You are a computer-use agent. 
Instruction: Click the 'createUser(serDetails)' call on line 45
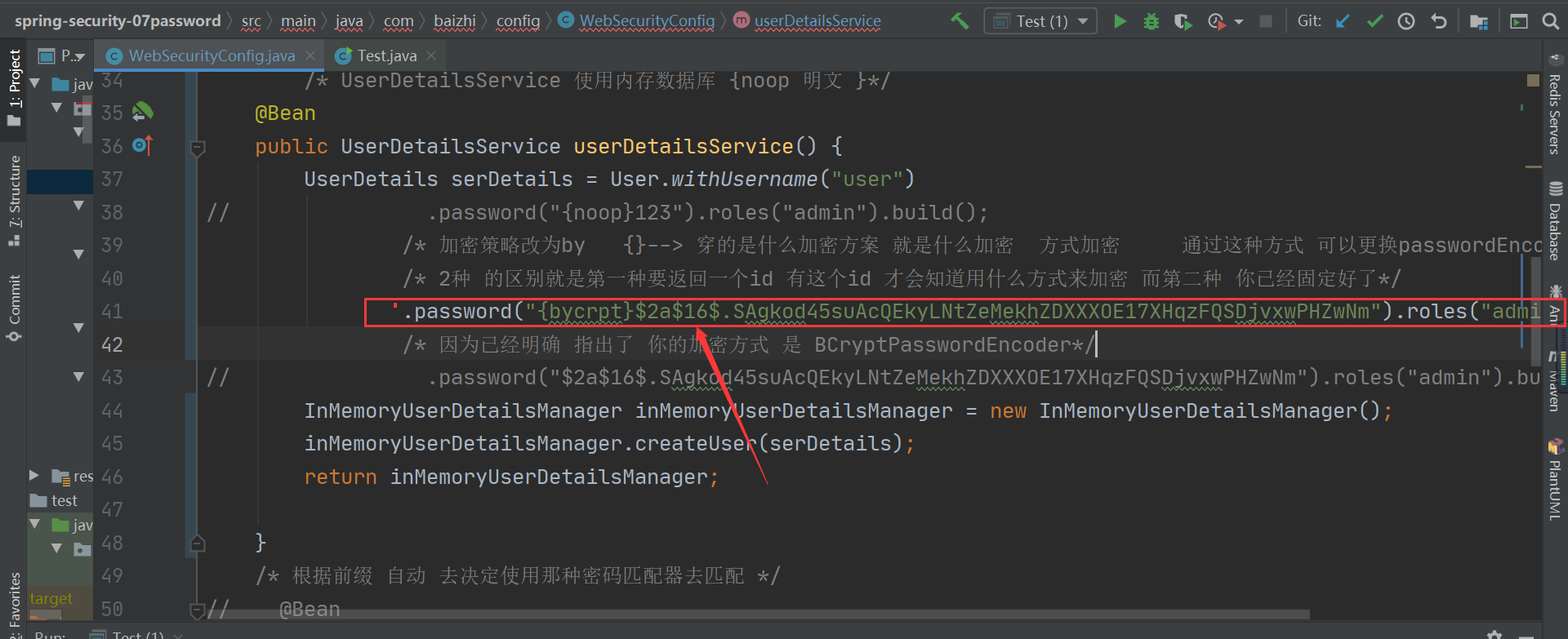[769, 444]
